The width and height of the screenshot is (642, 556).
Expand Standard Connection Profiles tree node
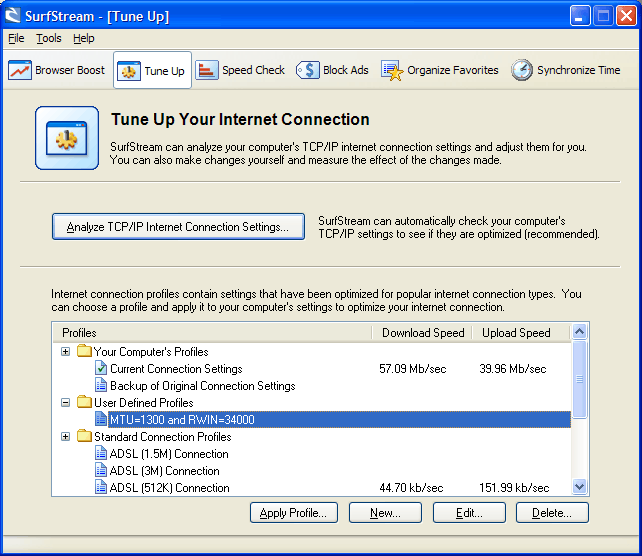(66, 437)
